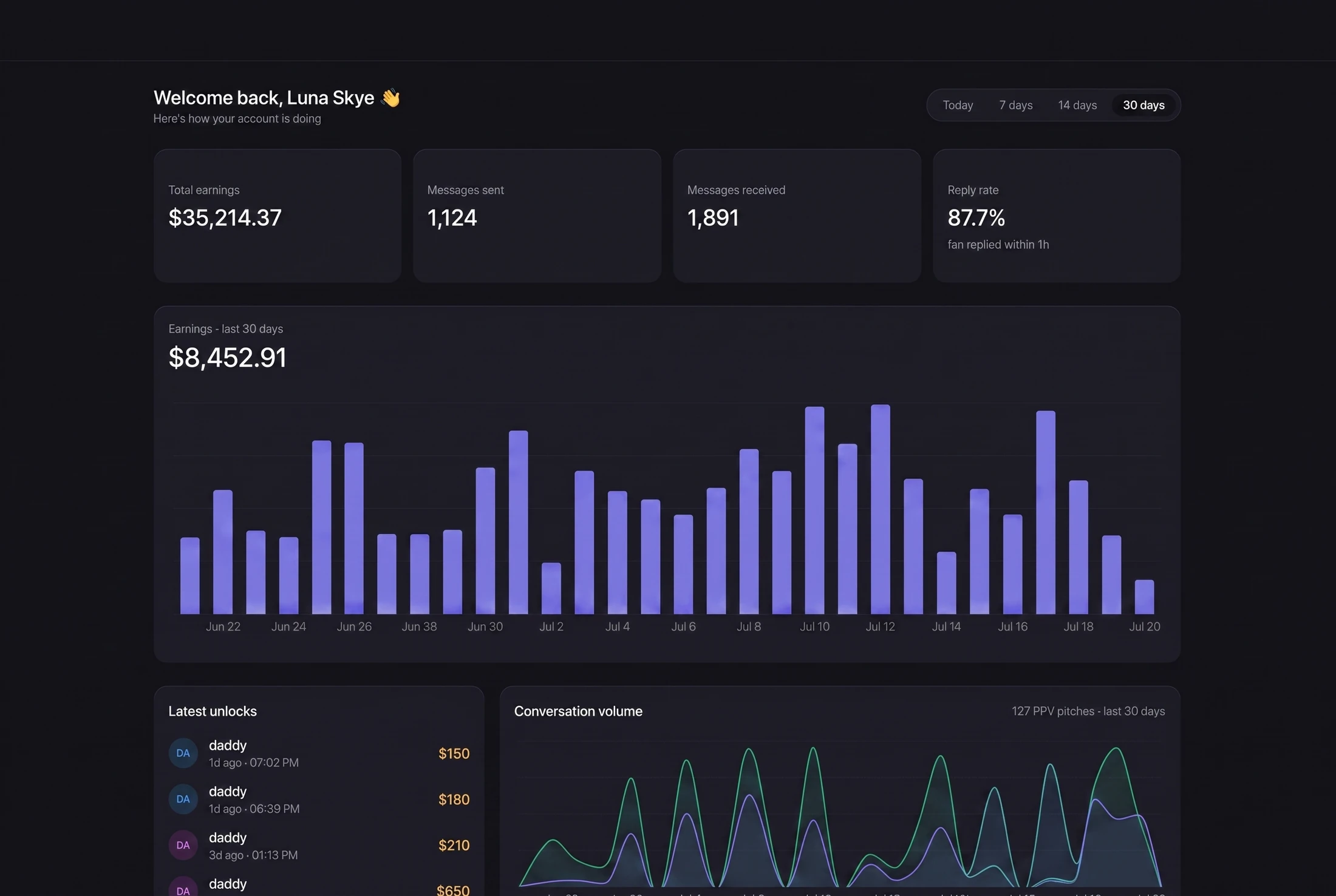1336x896 pixels.
Task: Click '1d ago · 06:39 PM' timestamp
Action: (x=254, y=809)
